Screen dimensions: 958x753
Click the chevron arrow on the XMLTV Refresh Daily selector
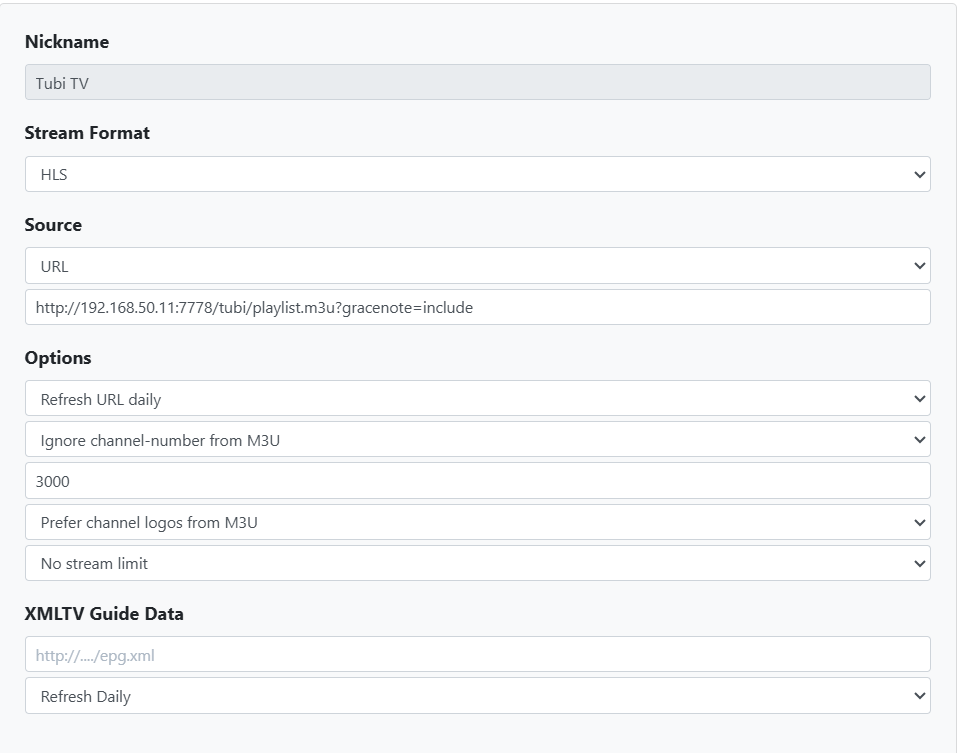(919, 697)
